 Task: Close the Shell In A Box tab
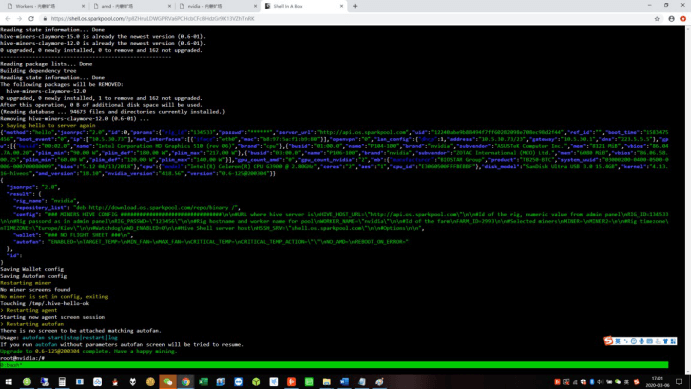click(x=342, y=6)
